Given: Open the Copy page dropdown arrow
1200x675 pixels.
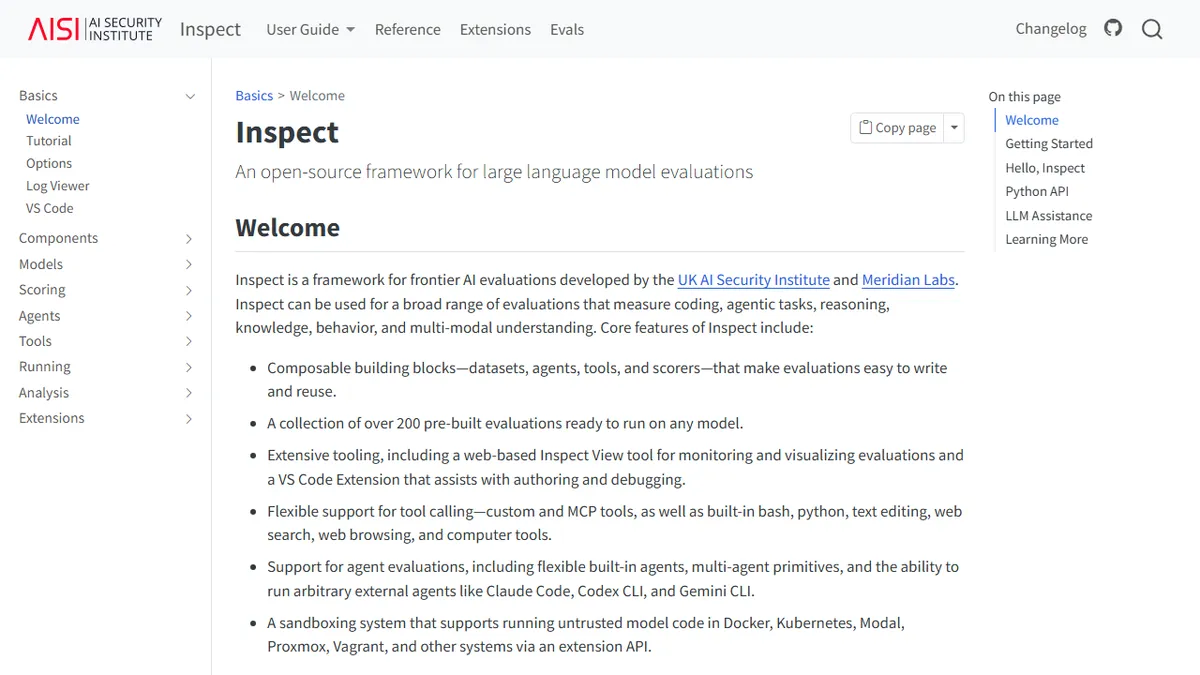Looking at the screenshot, I should point(954,128).
